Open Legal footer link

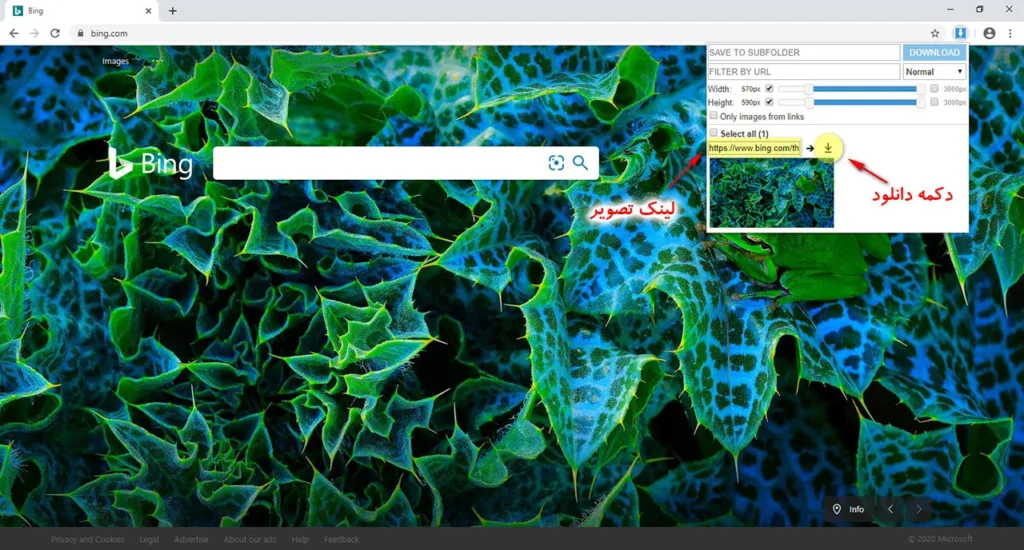[149, 540]
